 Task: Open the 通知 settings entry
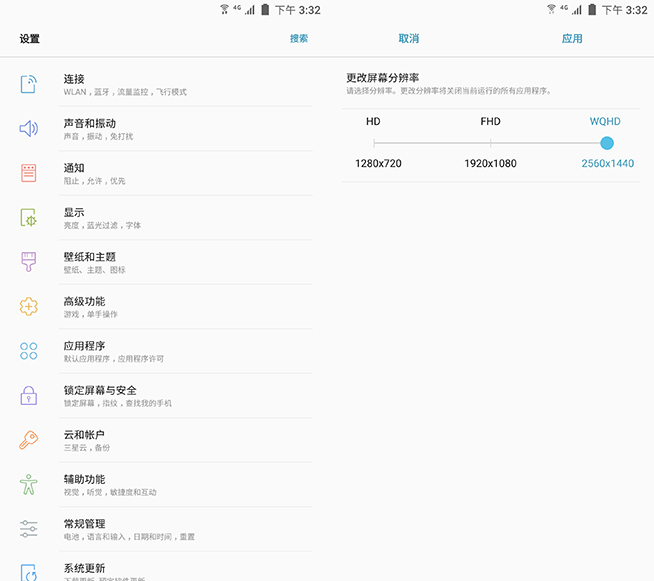[x=186, y=173]
